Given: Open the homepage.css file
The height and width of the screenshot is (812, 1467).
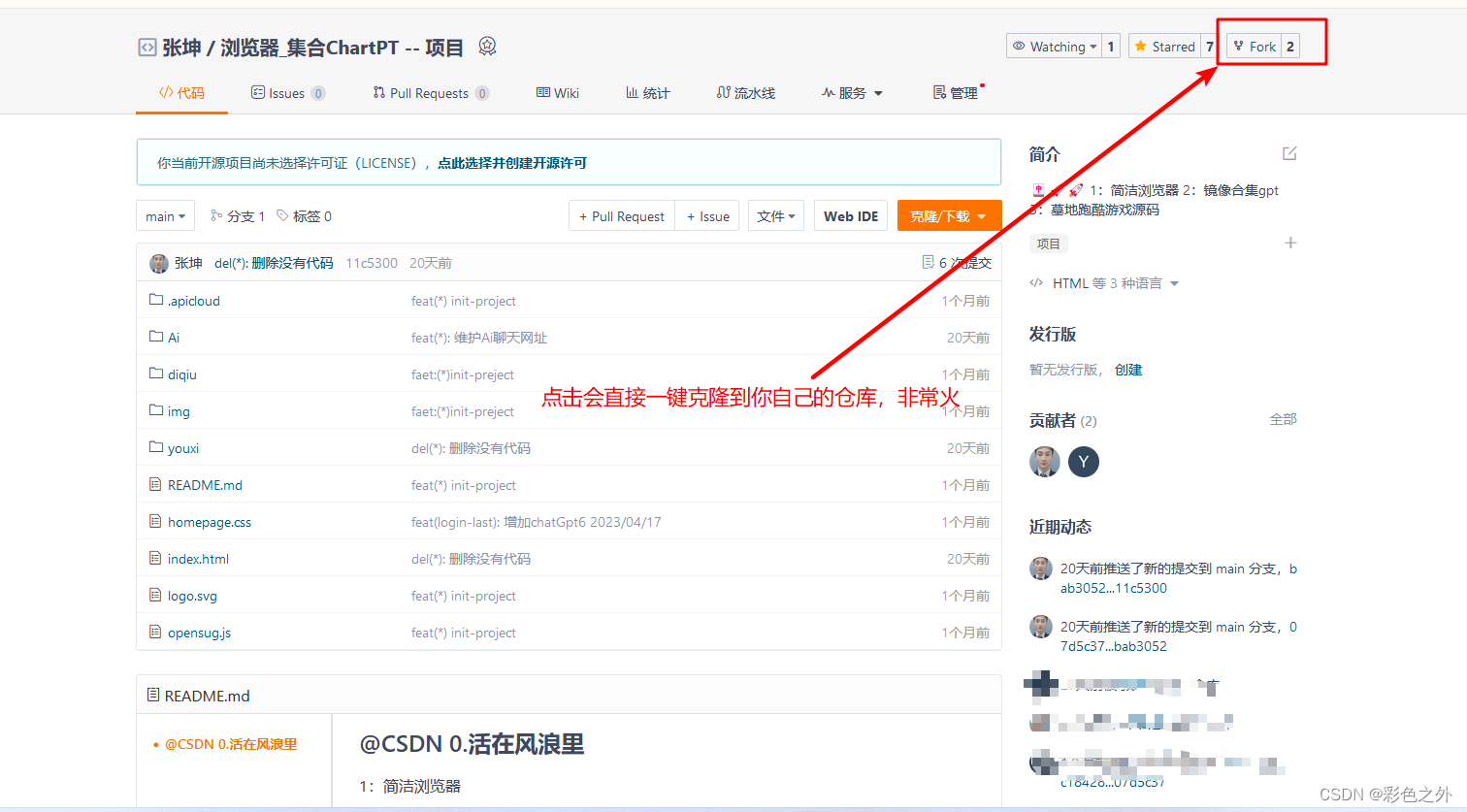Looking at the screenshot, I should click(x=210, y=522).
